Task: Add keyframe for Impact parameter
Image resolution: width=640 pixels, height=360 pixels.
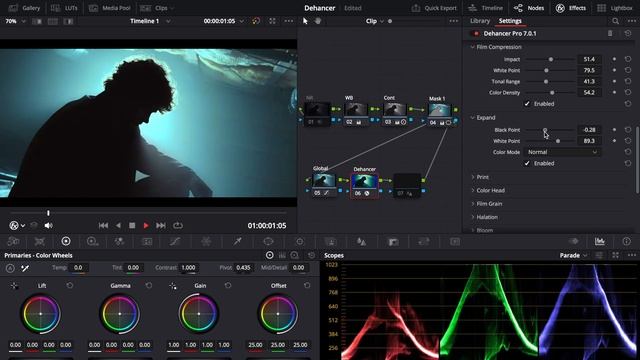Action: 614,59
